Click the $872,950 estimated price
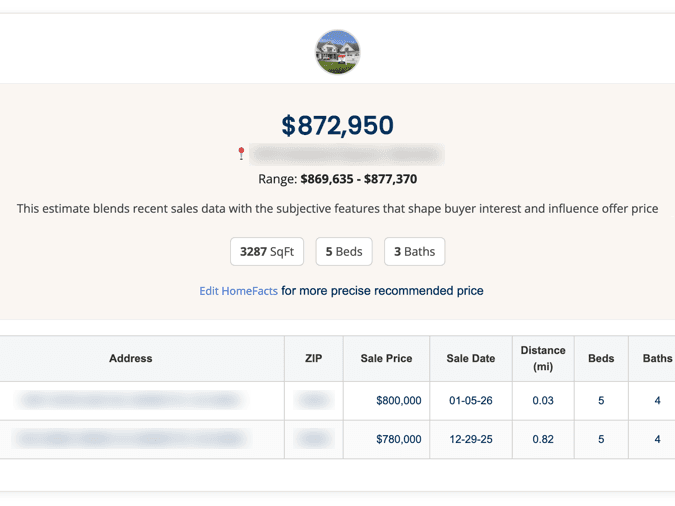 coord(338,125)
